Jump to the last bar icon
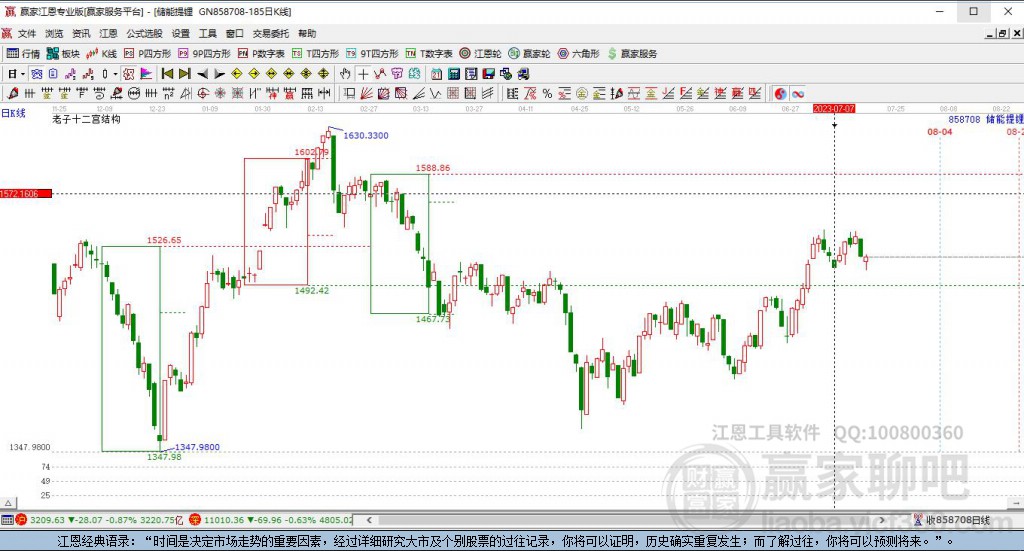This screenshot has width=1024, height=551. click(x=185, y=74)
